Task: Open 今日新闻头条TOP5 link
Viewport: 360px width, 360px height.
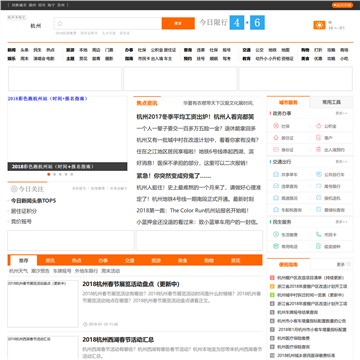Action: tap(33, 201)
